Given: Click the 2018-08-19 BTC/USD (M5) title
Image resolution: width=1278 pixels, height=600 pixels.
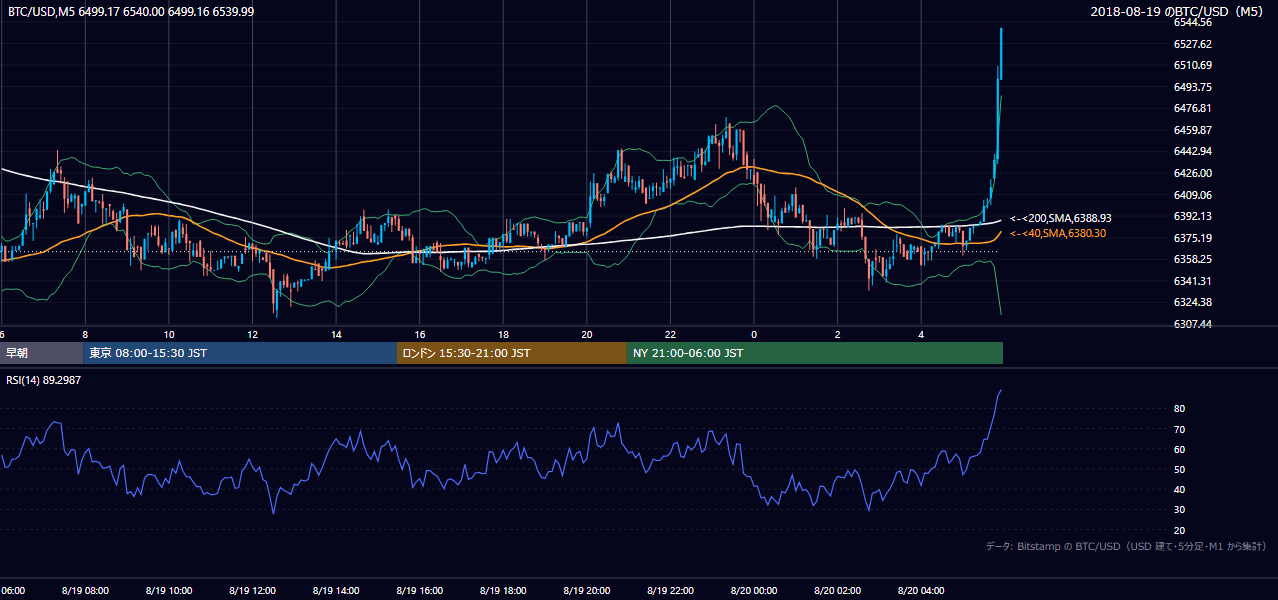Looking at the screenshot, I should click(1179, 11).
